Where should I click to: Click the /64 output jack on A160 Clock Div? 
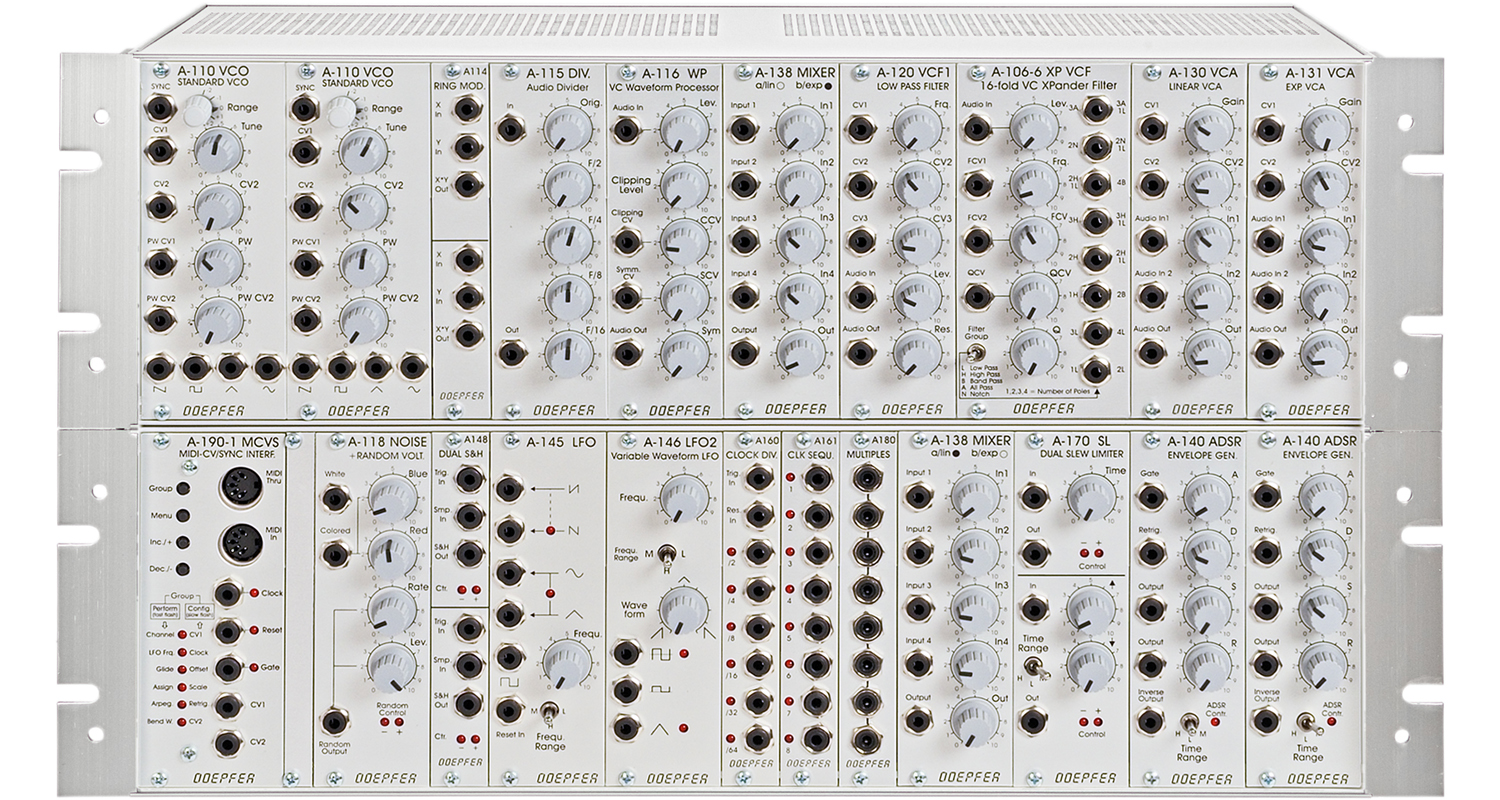758,739
